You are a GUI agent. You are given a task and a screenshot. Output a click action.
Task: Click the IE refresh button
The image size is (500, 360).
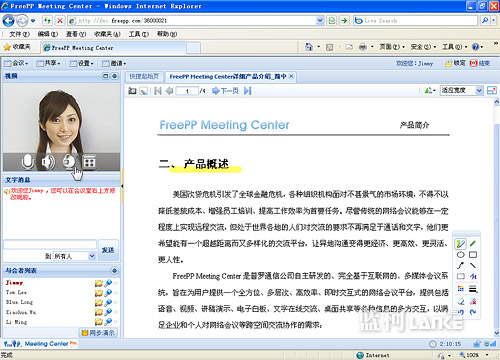pos(47,21)
